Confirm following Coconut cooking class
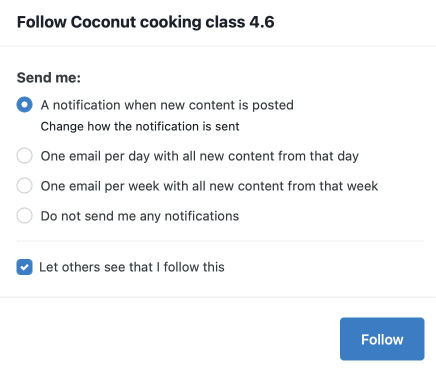 pos(382,339)
